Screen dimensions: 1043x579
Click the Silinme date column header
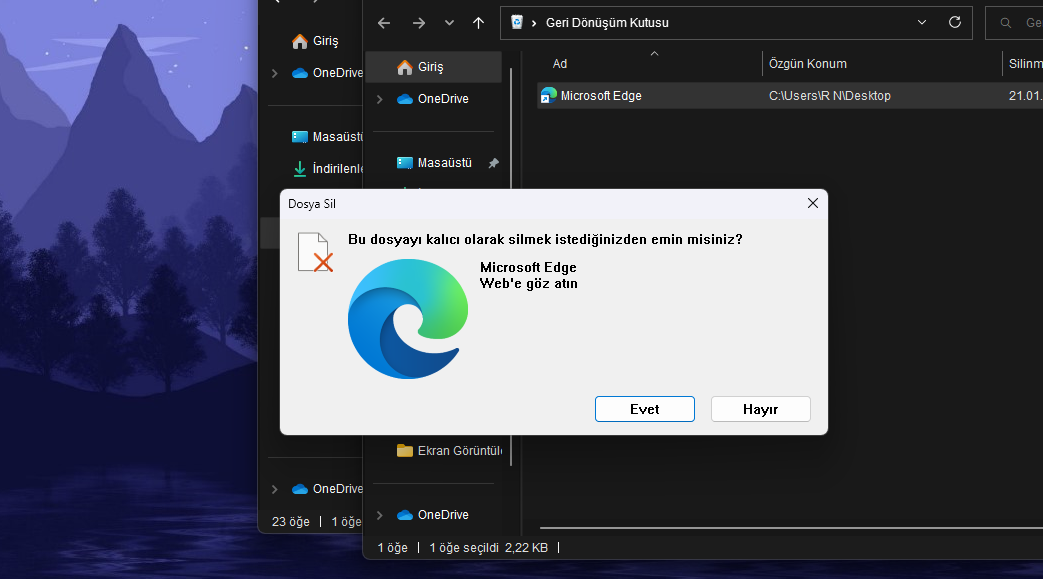tap(1025, 64)
